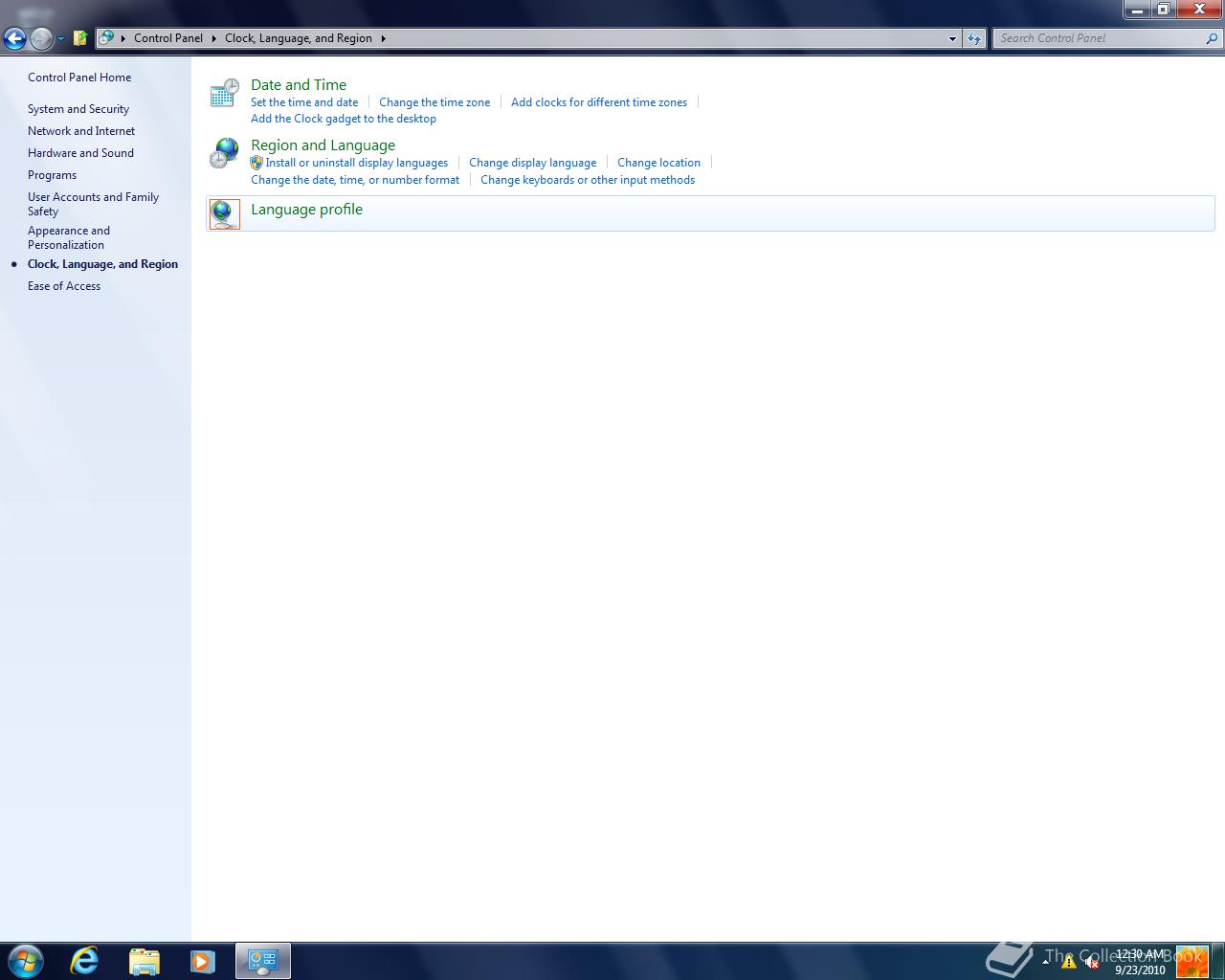Screen dimensions: 1225x980
Task: Click the Language profile globe icon
Action: [x=224, y=213]
